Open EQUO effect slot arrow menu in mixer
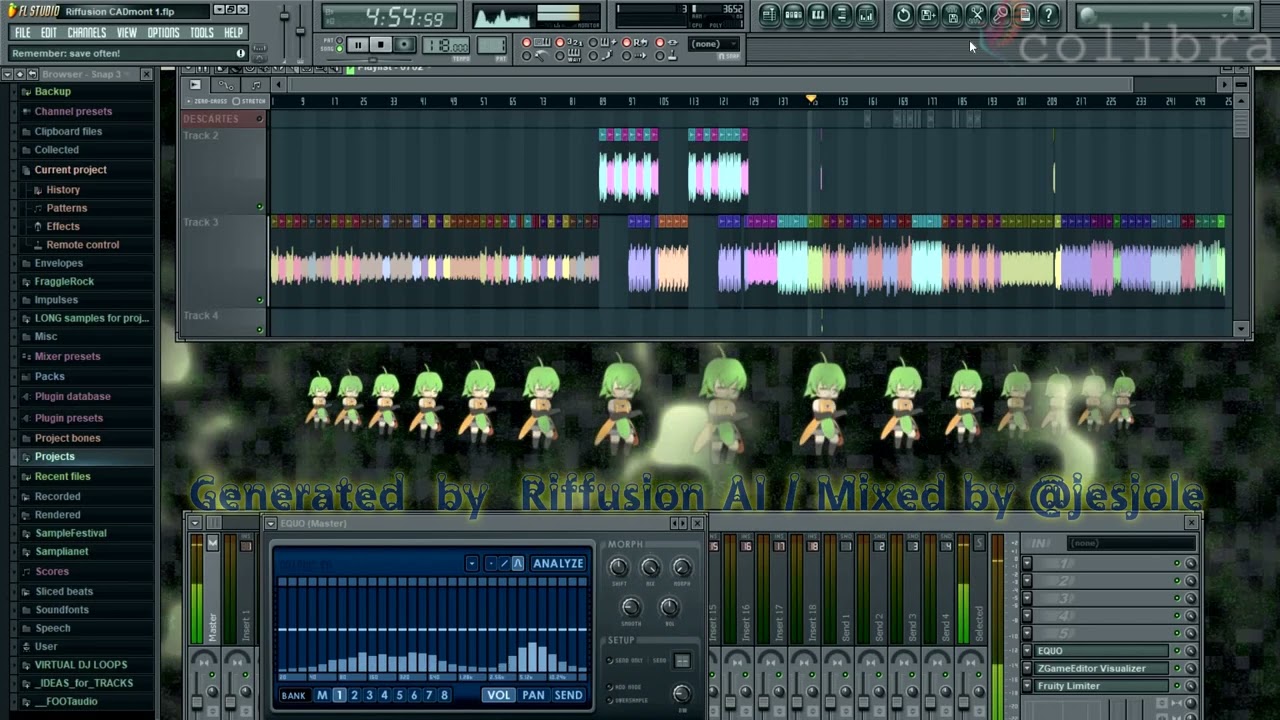Image resolution: width=1280 pixels, height=720 pixels. click(1027, 651)
